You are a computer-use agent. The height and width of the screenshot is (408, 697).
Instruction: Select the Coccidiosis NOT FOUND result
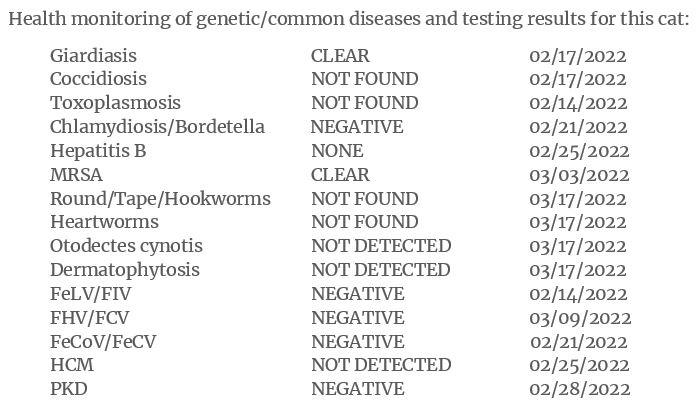[365, 79]
